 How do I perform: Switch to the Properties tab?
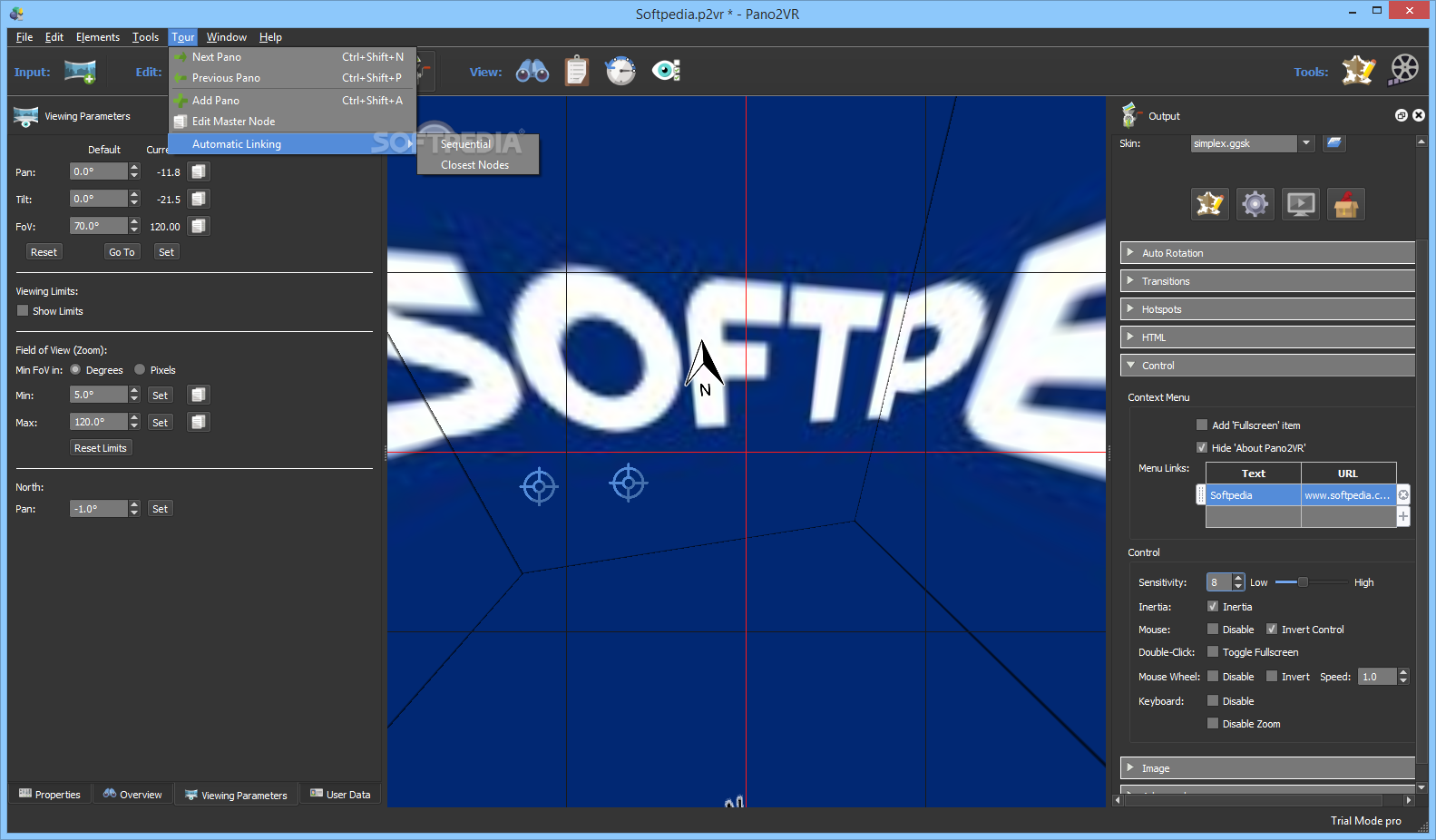click(x=50, y=794)
